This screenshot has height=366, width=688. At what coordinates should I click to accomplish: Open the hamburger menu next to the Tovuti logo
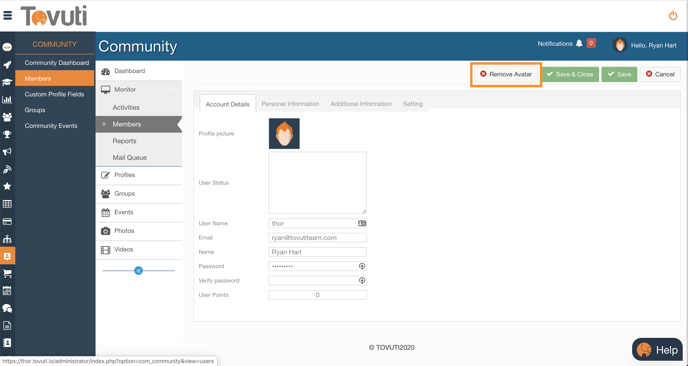[7, 15]
